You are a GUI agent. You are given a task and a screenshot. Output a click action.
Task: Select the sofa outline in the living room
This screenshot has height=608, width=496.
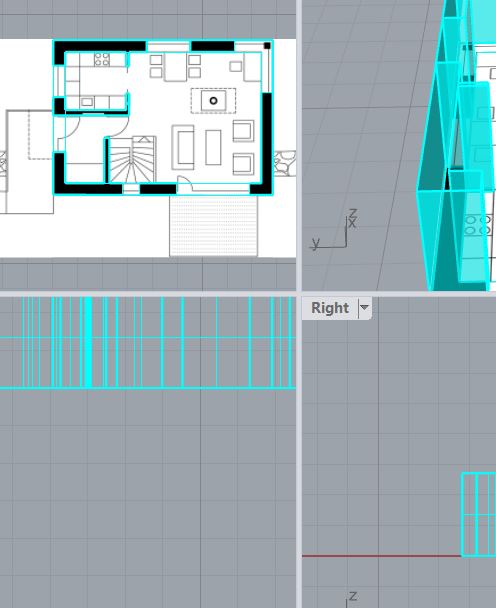183,147
